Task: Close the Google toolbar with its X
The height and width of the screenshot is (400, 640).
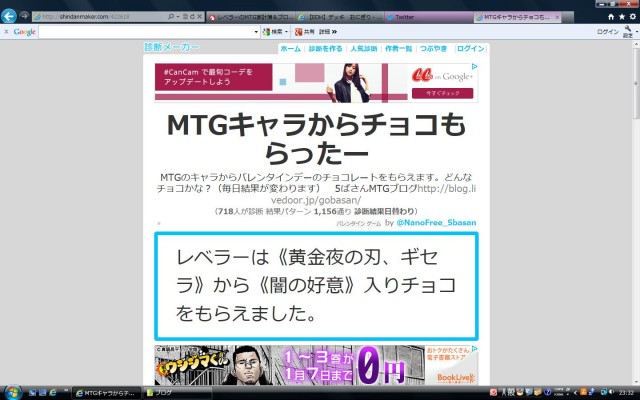Action: tap(6, 31)
